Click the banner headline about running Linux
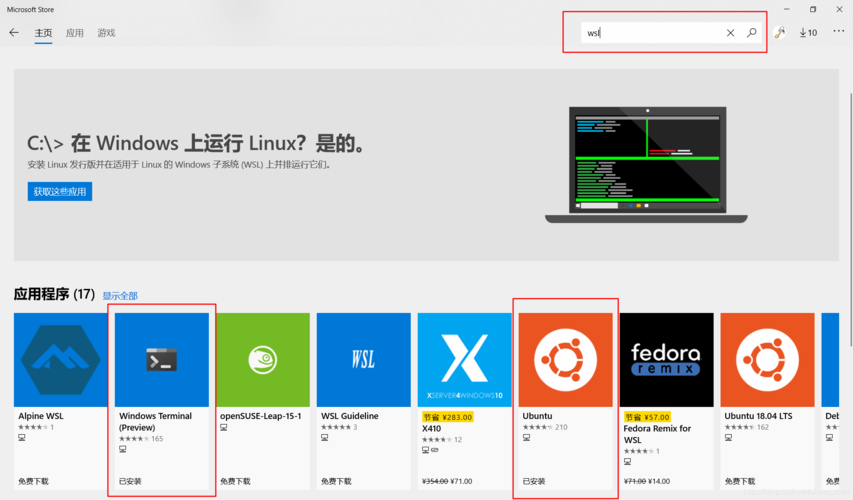Image resolution: width=853 pixels, height=500 pixels. point(196,144)
